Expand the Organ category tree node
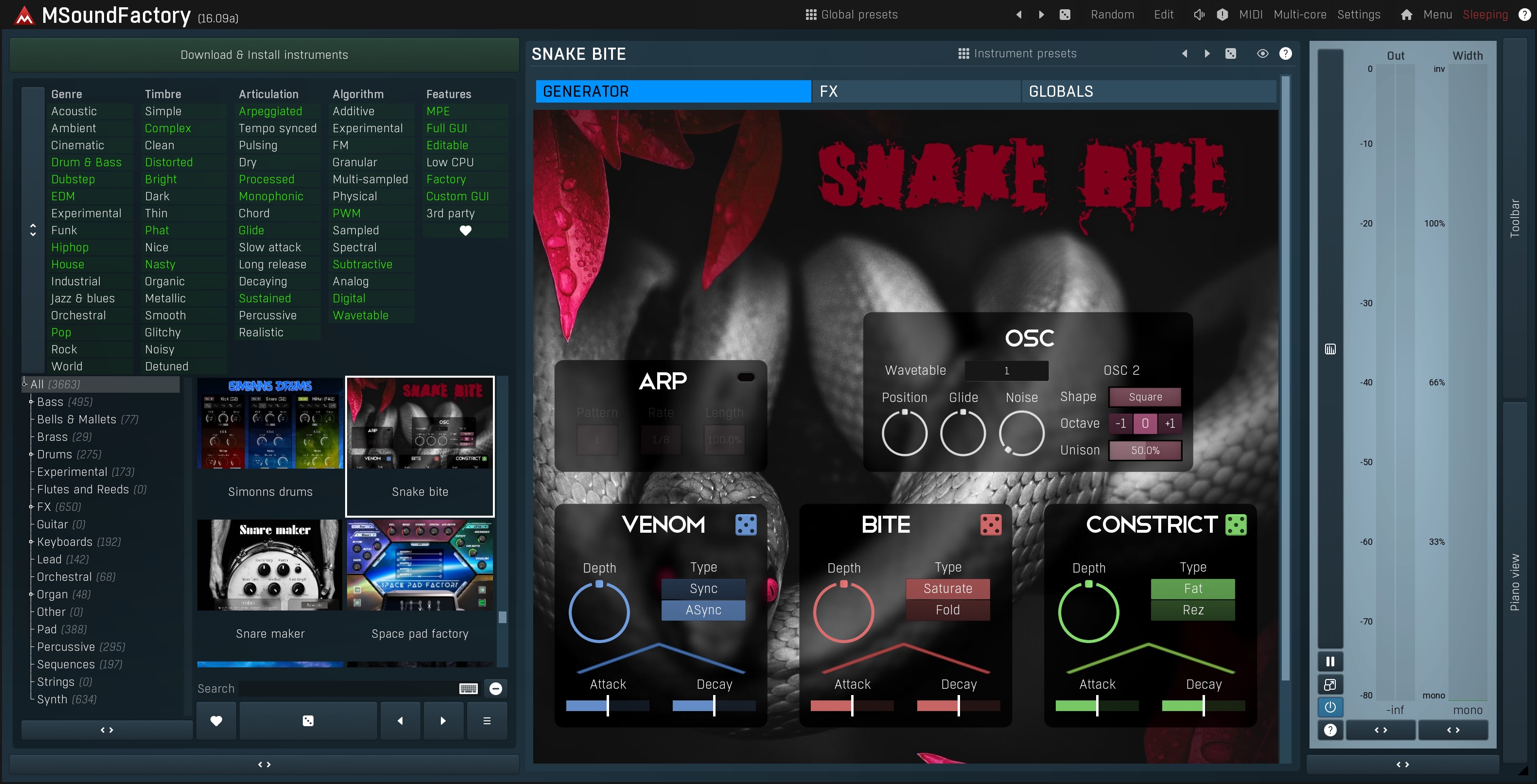 point(31,594)
